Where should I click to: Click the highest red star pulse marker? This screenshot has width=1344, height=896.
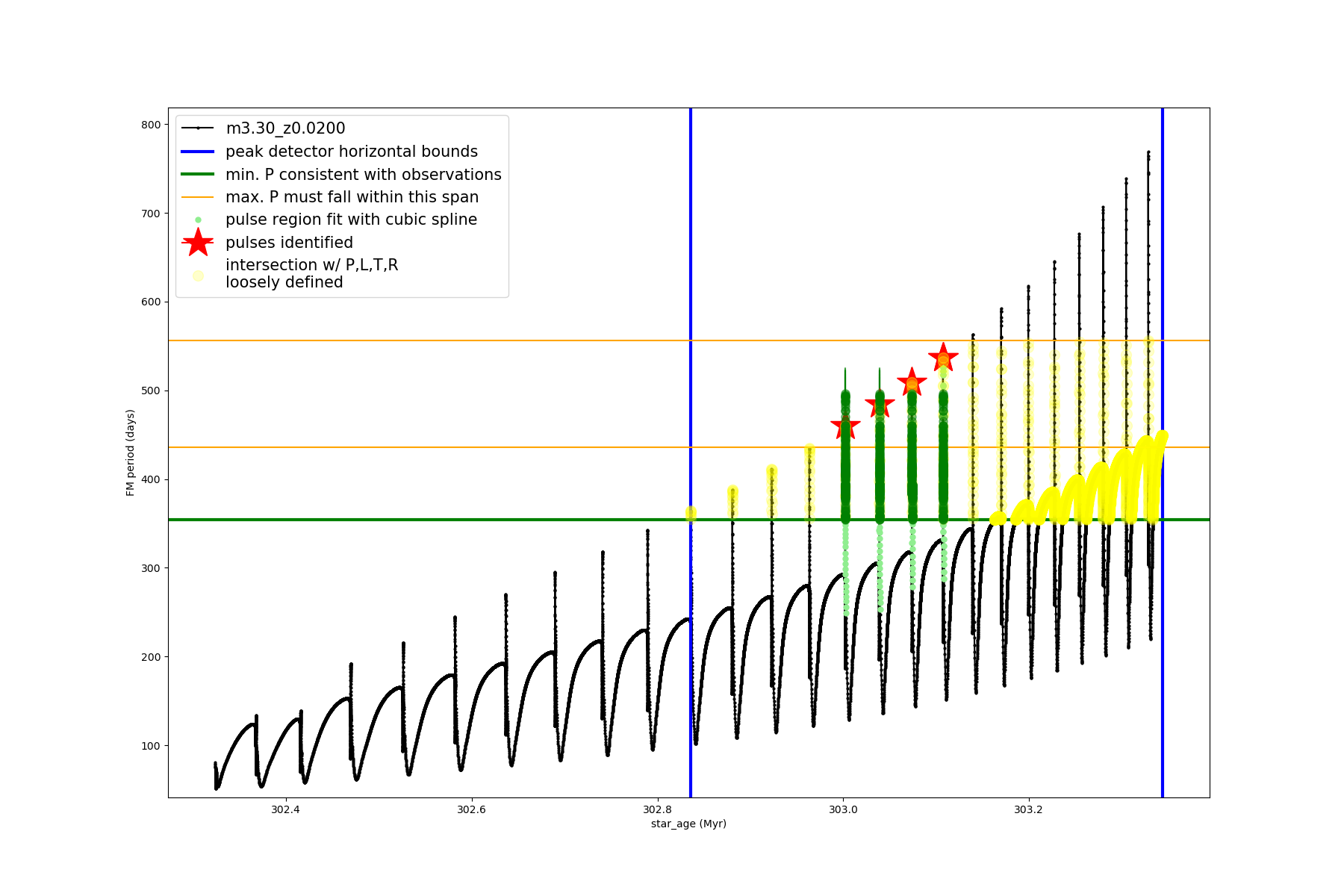click(943, 358)
